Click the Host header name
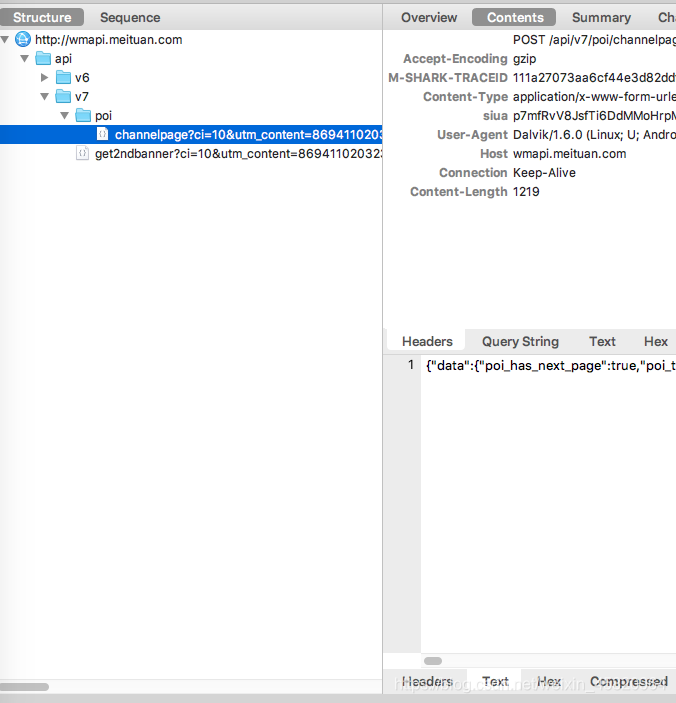 coord(494,154)
